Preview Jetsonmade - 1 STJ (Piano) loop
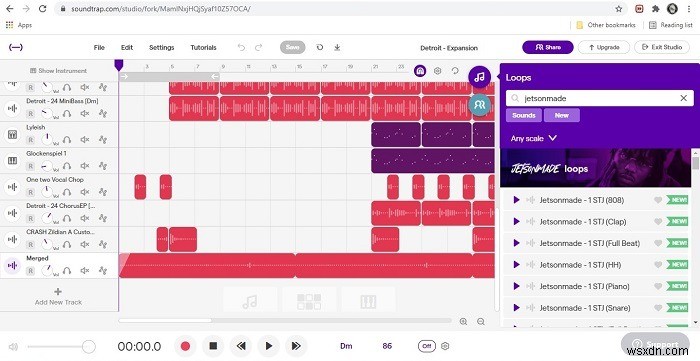 tap(517, 286)
